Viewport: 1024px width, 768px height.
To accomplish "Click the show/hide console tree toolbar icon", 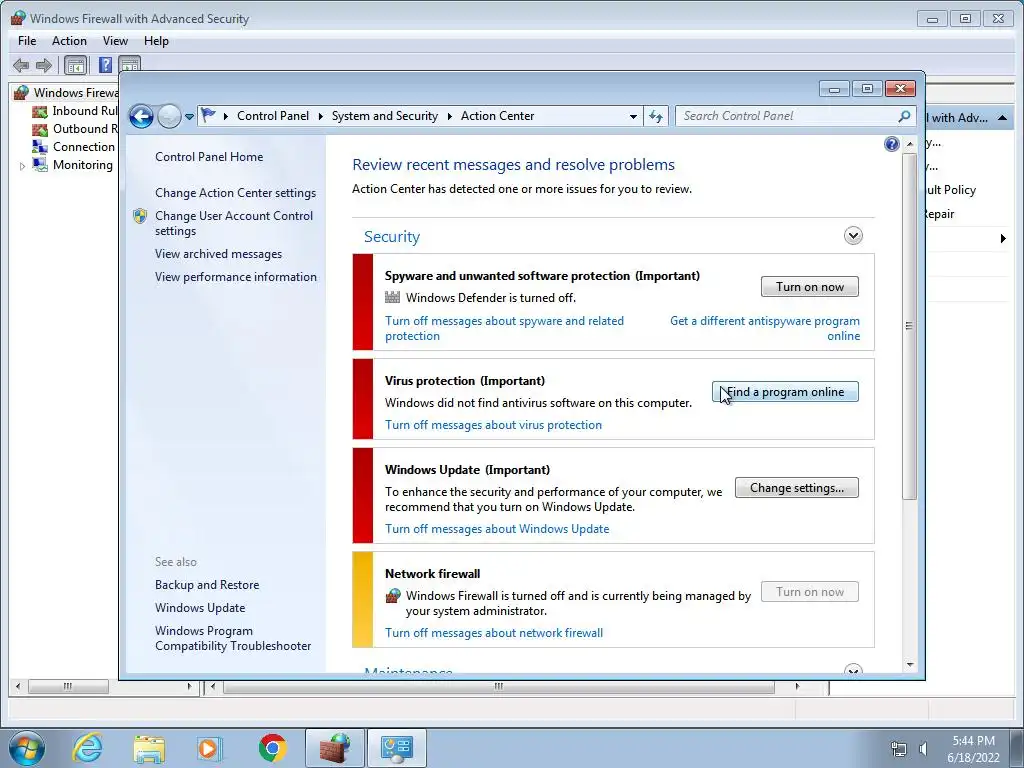I will 76,65.
